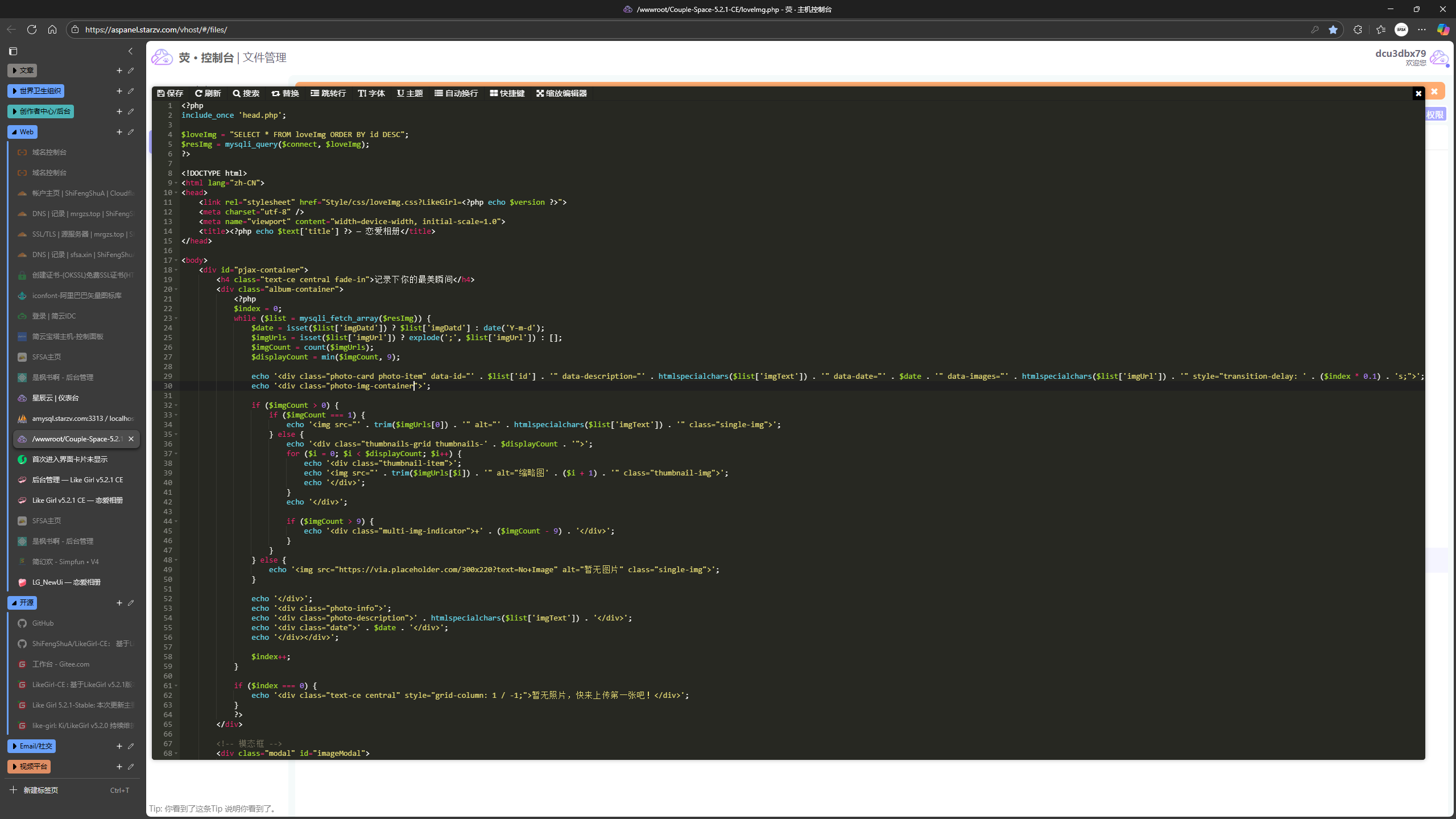Open the Search (搜索) tool
The width and height of the screenshot is (1456, 819).
[246, 93]
